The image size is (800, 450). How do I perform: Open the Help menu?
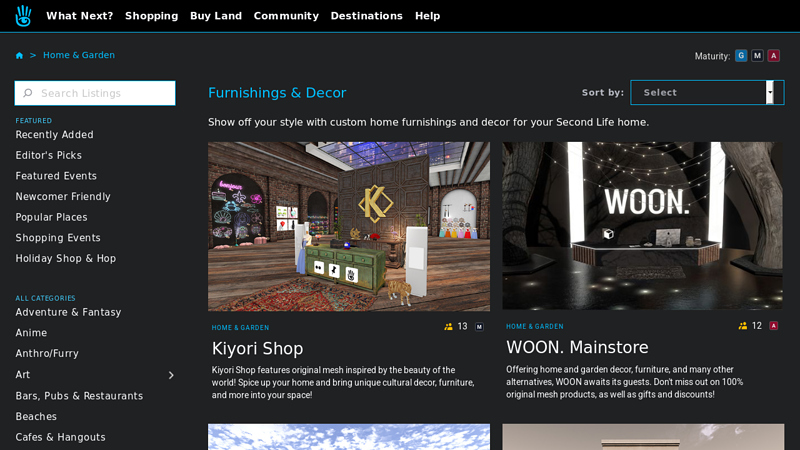[427, 16]
